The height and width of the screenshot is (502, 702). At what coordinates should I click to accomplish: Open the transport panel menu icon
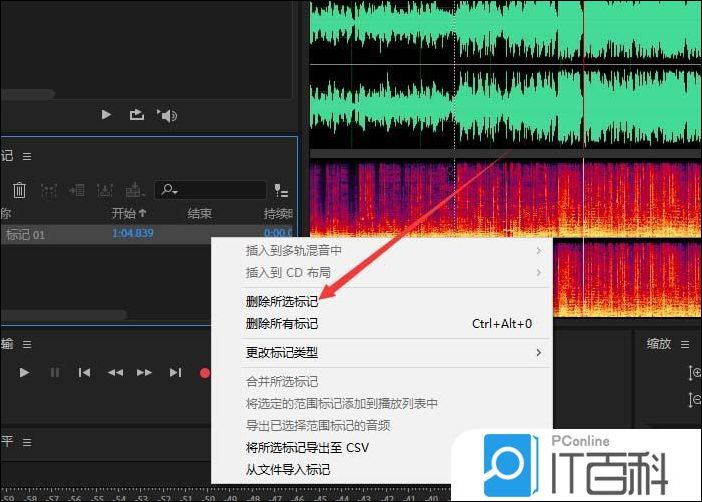pyautogui.click(x=27, y=344)
